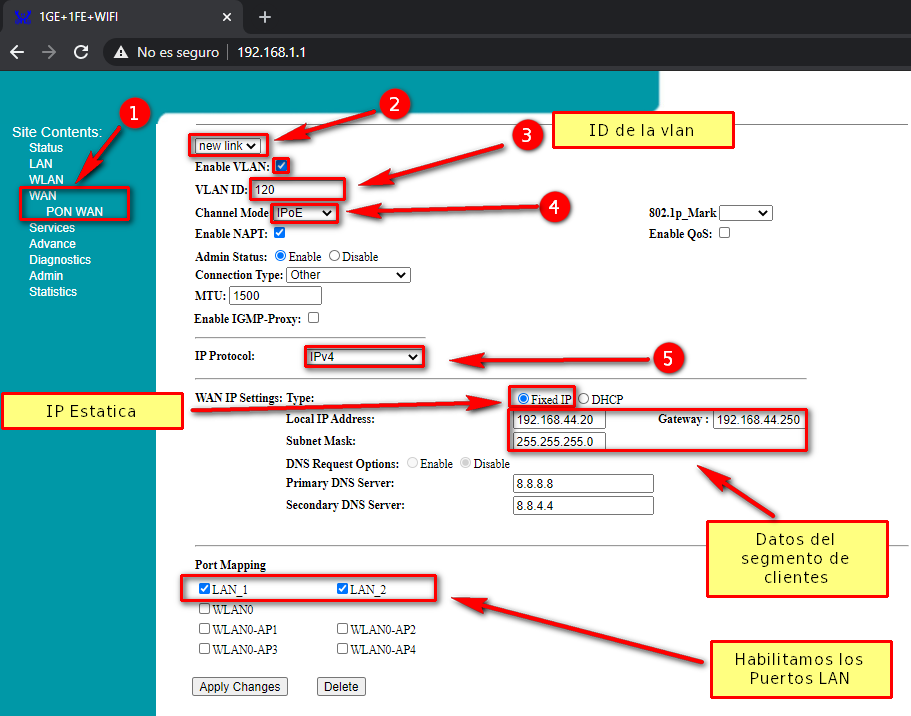Open the IP Protocol IPv4 dropdown
The width and height of the screenshot is (911, 716).
click(364, 356)
